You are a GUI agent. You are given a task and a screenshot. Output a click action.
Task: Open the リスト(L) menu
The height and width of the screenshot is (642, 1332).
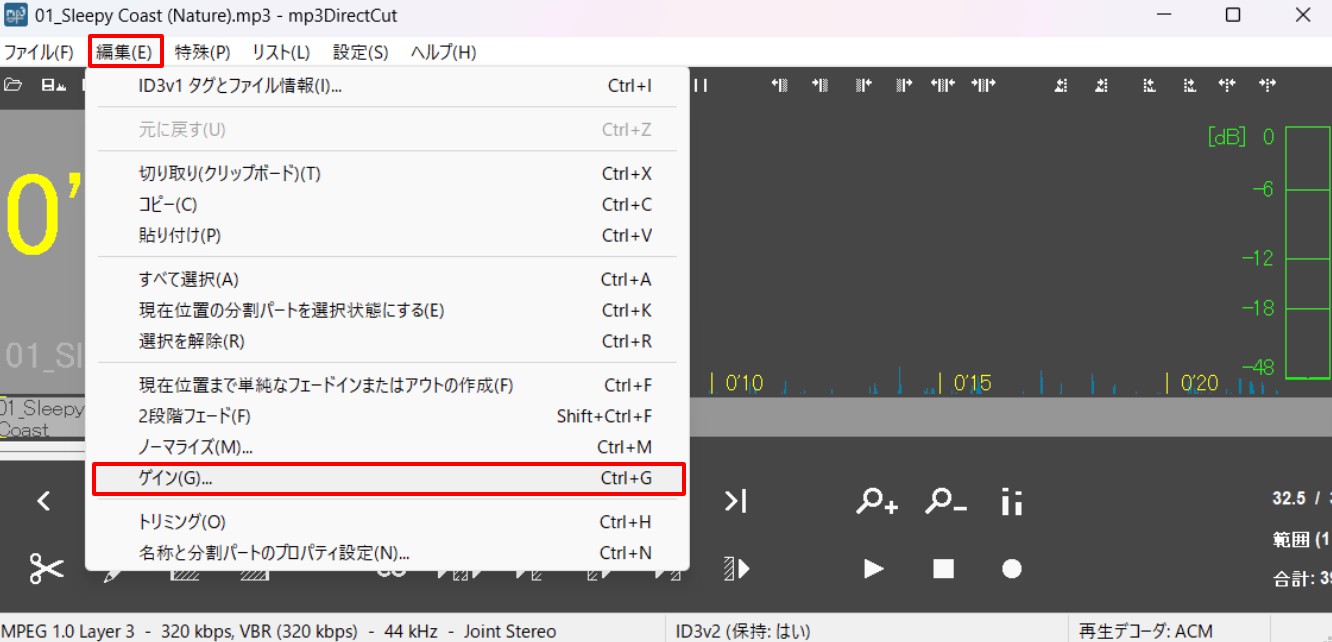click(x=281, y=52)
